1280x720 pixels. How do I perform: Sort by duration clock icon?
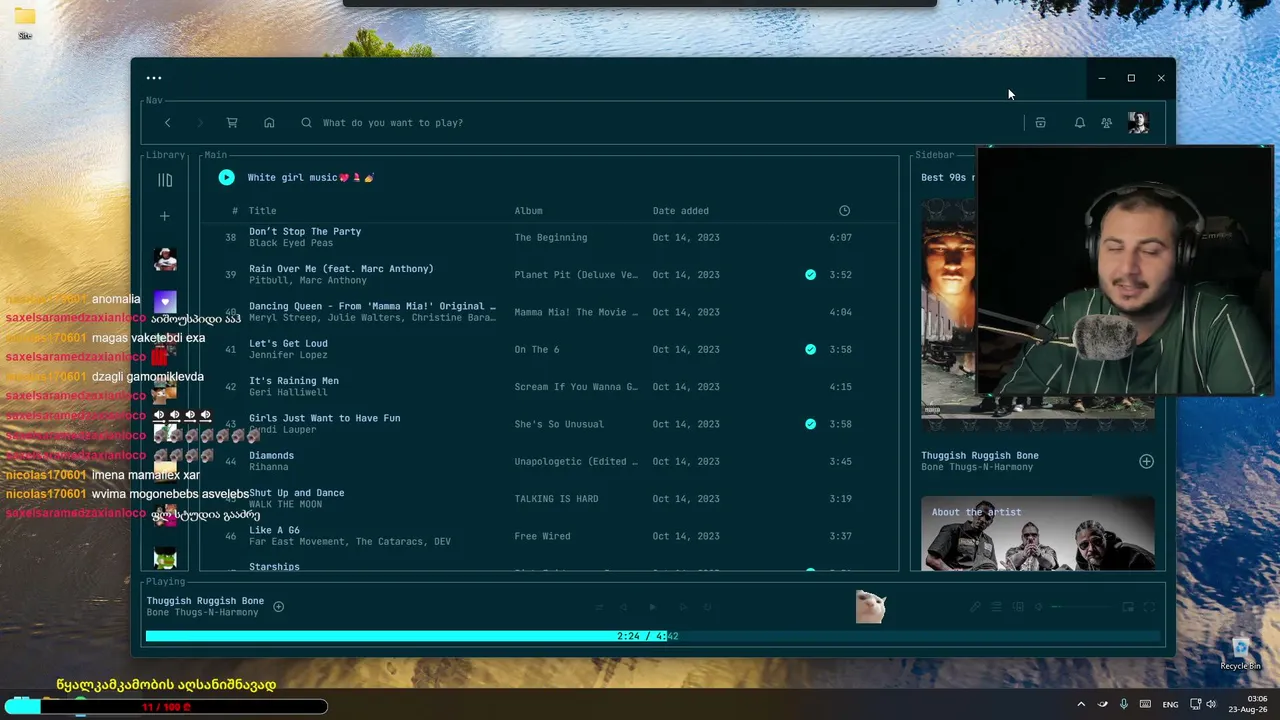[844, 211]
